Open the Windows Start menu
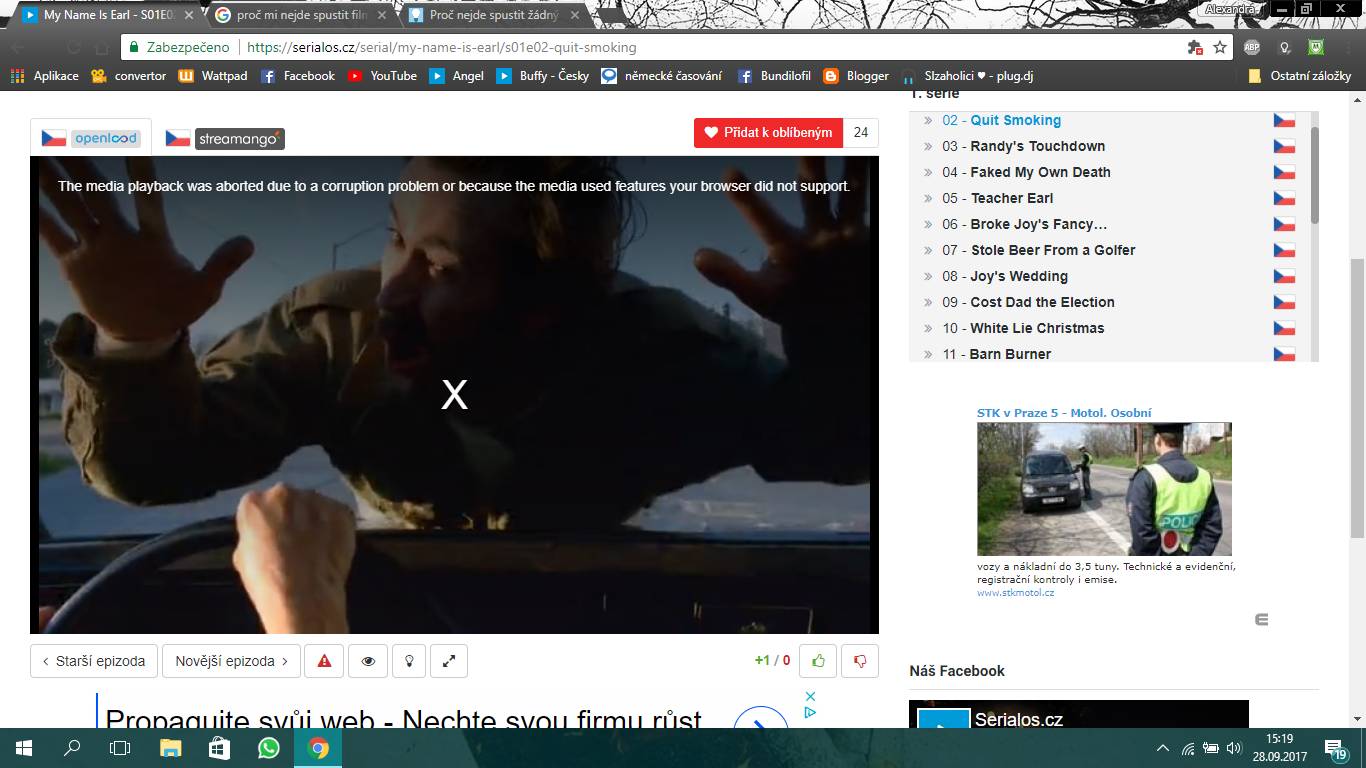Image resolution: width=1366 pixels, height=768 pixels. click(24, 748)
